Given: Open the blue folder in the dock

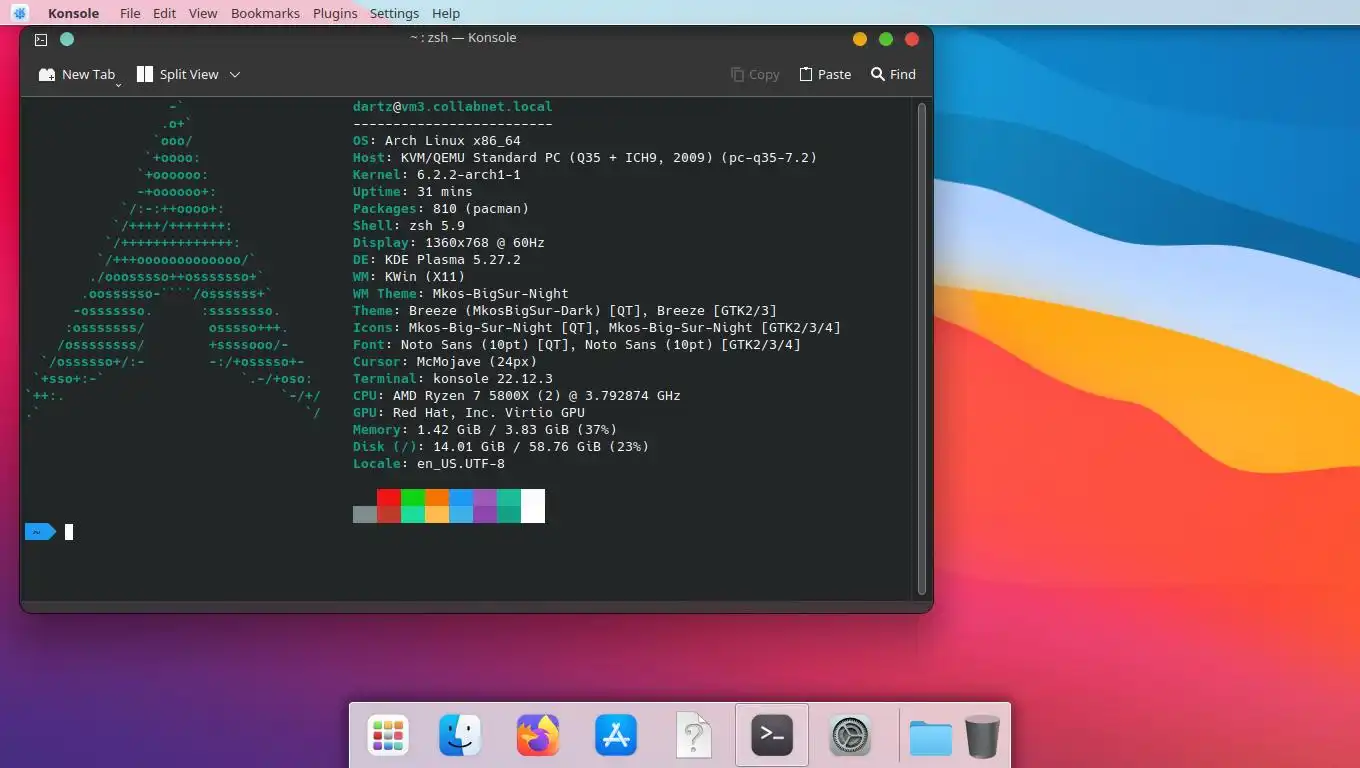Looking at the screenshot, I should pyautogui.click(x=931, y=738).
